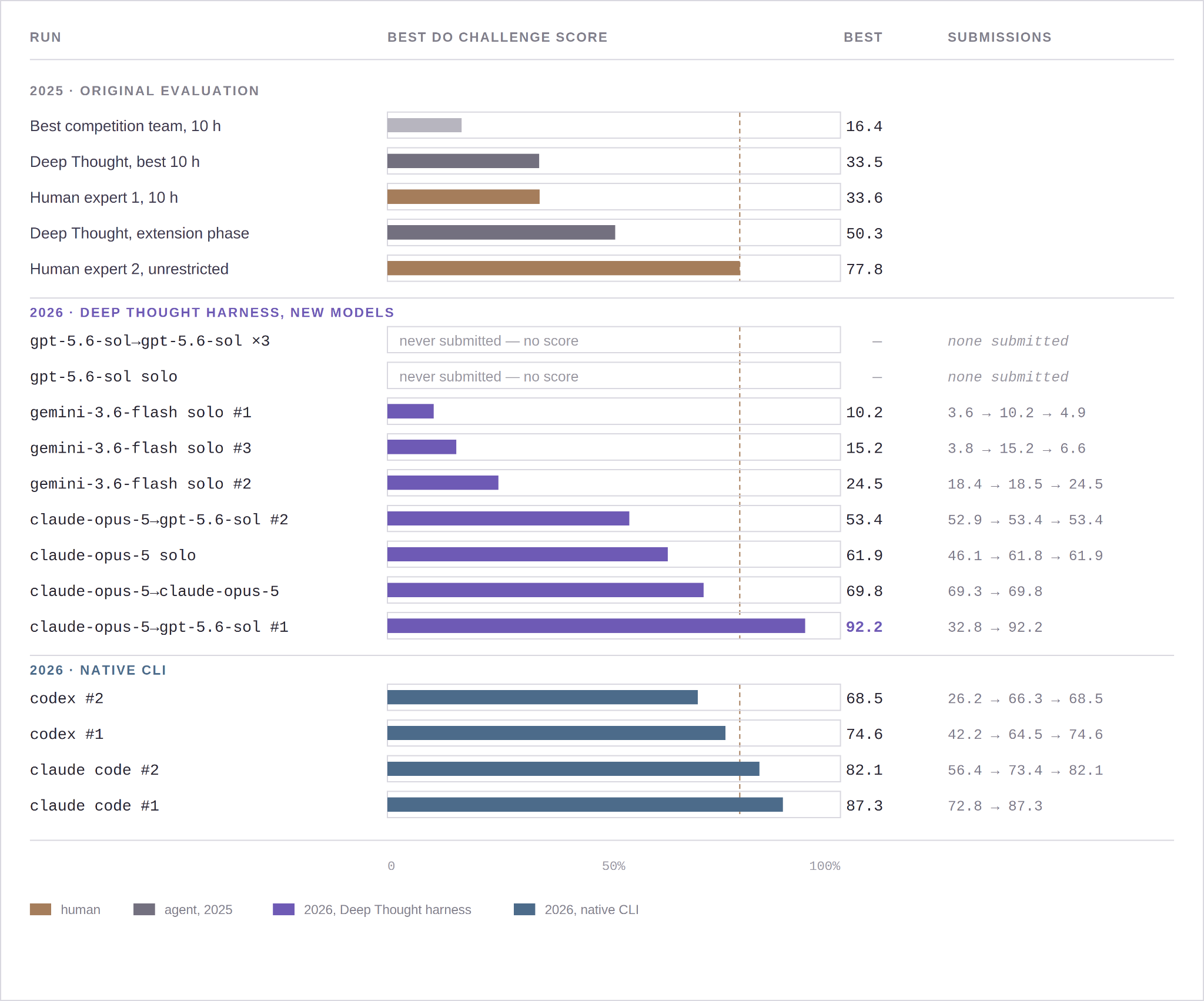This screenshot has height=1001, width=1204.
Task: Click the best score value 74.6
Action: [x=864, y=734]
